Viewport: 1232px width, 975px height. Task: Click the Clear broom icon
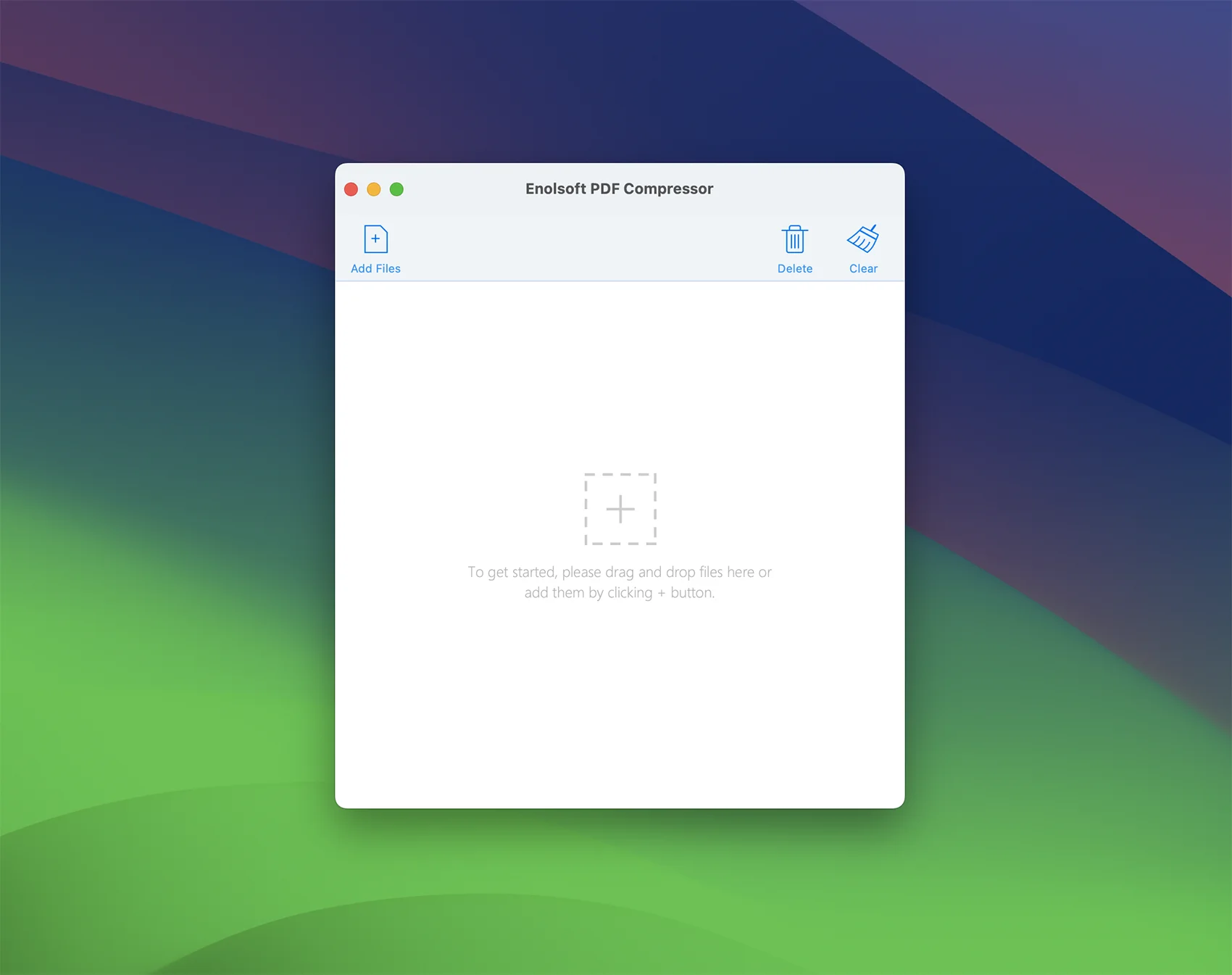(863, 238)
